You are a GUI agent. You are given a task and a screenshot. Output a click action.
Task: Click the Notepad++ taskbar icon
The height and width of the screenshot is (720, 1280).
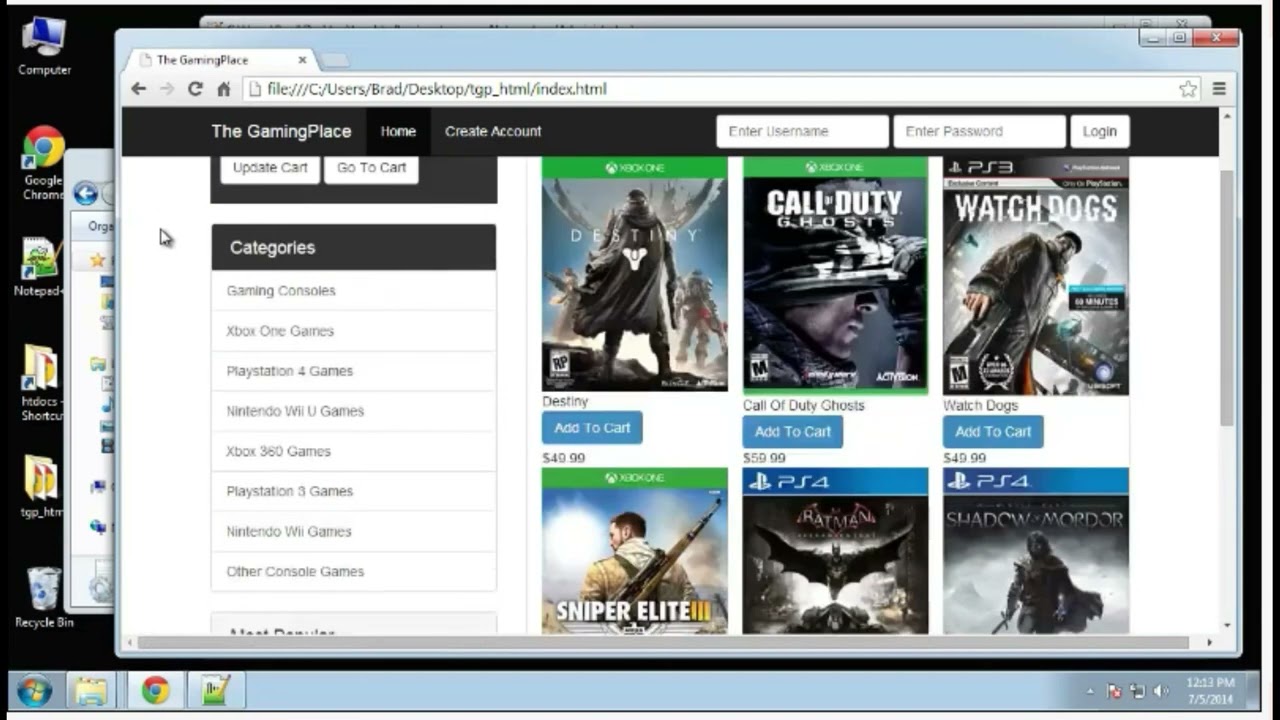(x=216, y=691)
